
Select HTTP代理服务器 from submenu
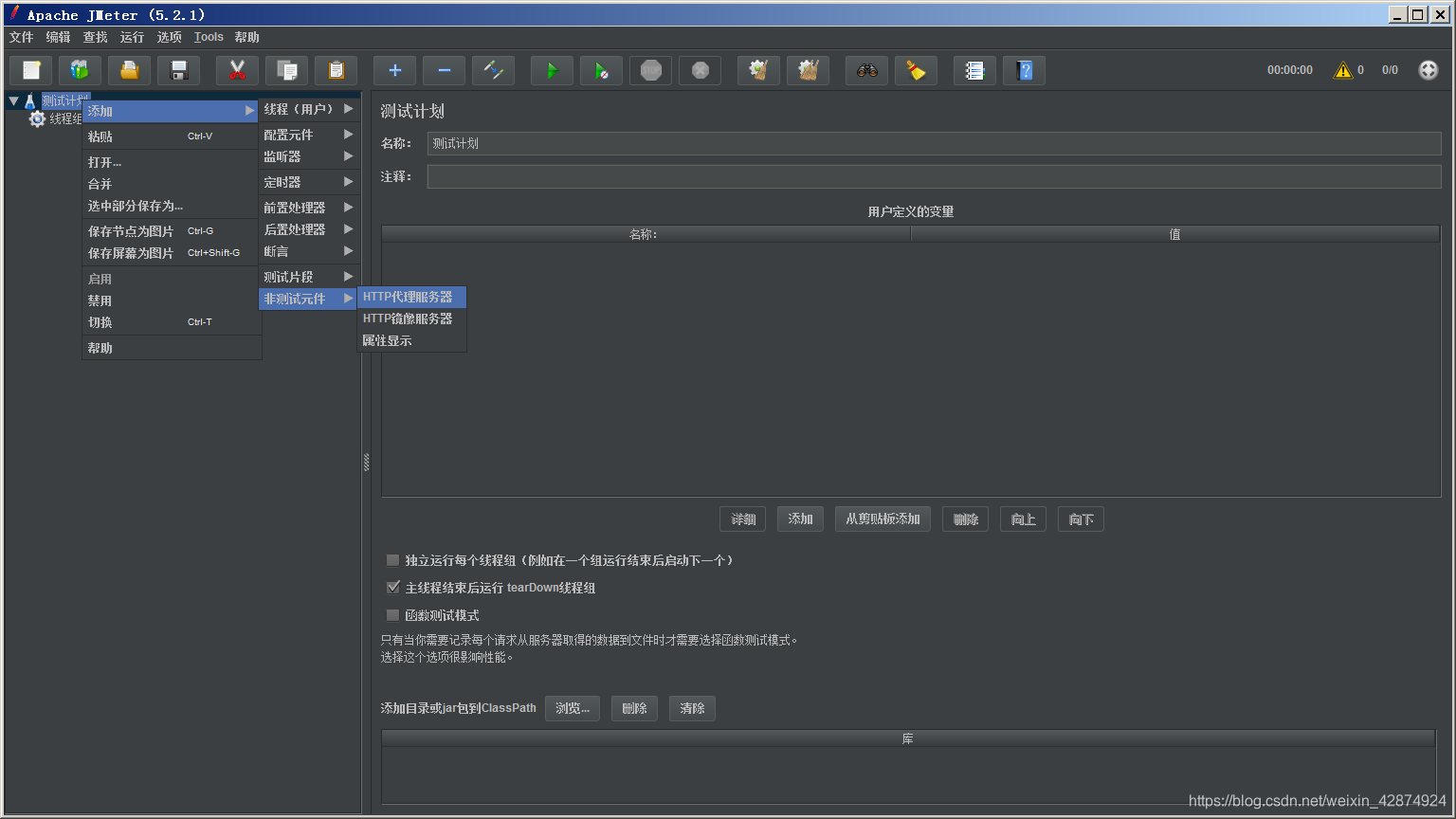coord(411,297)
